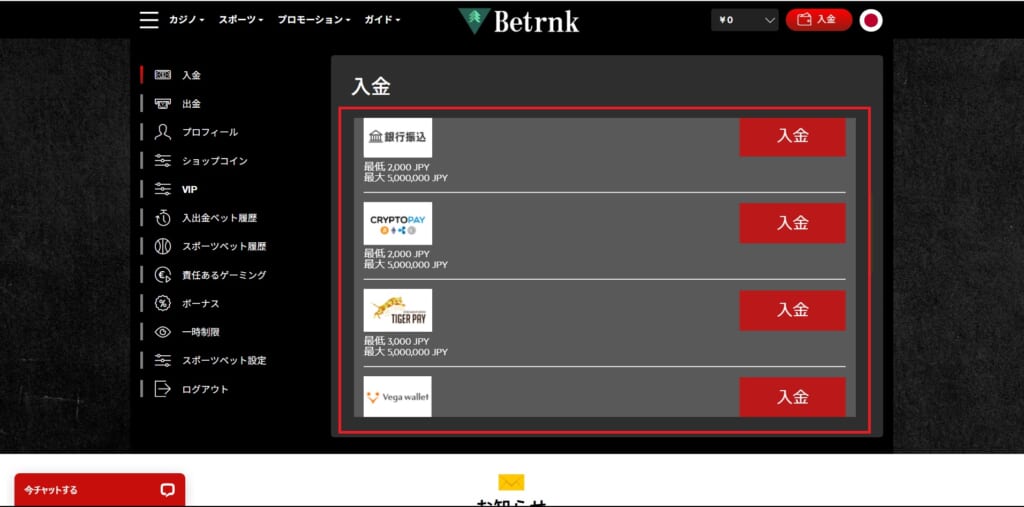Click the 一時制限 eye icon
The height and width of the screenshot is (507, 1024).
pyautogui.click(x=163, y=332)
